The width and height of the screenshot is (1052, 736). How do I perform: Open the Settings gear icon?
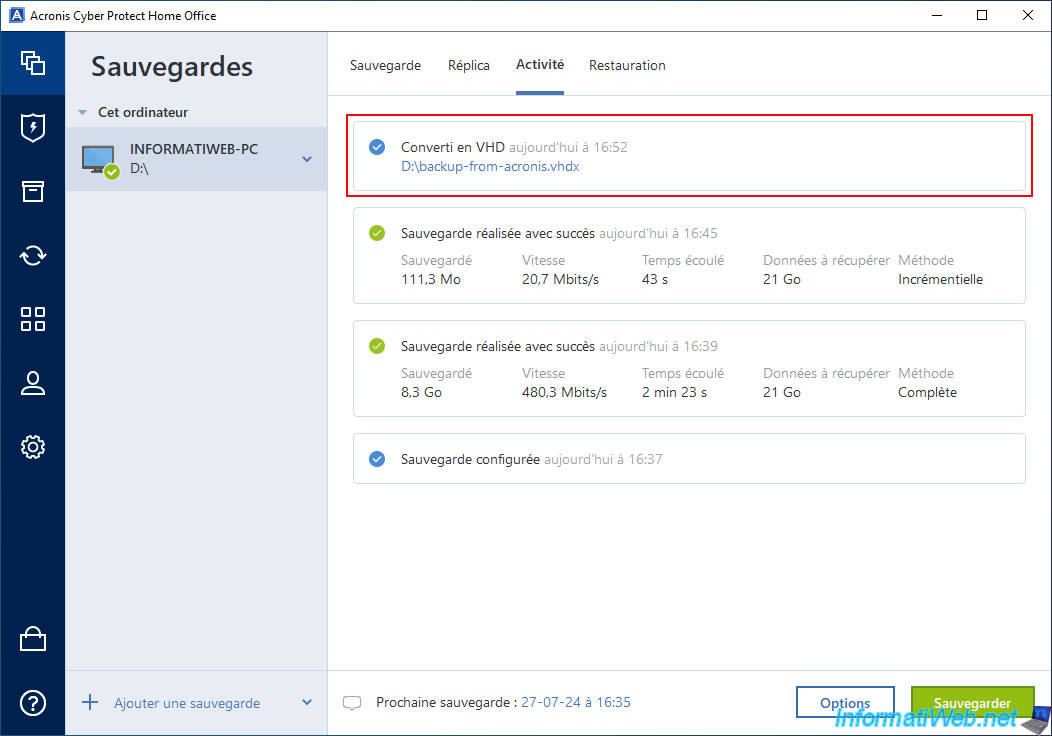pos(32,447)
